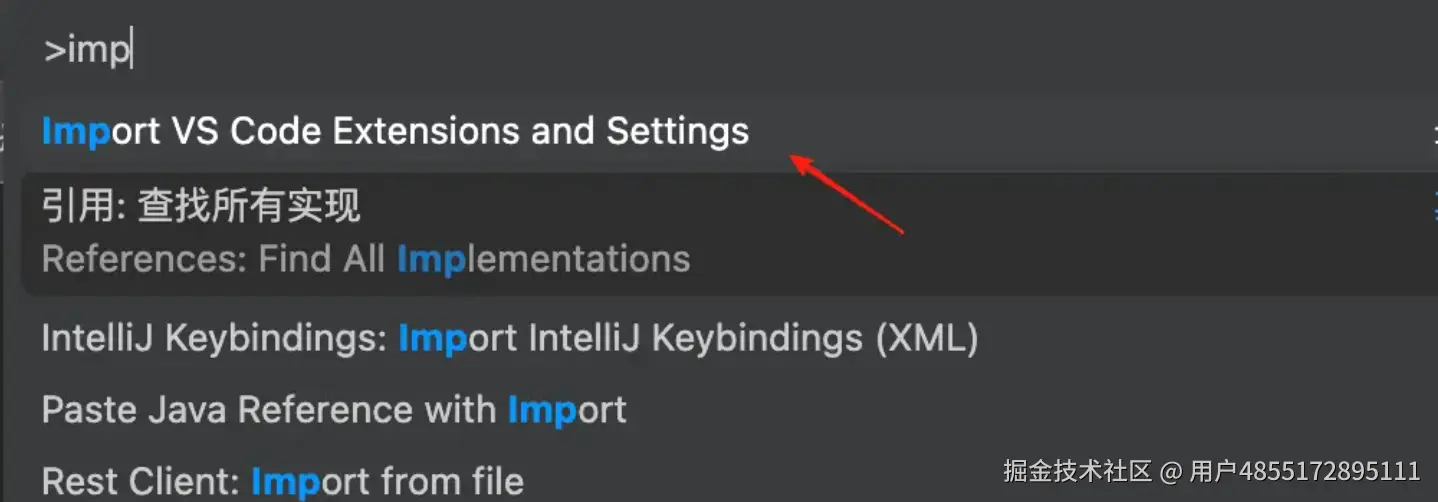1438x502 pixels.
Task: Click the Java reference paste command
Action: pyautogui.click(x=334, y=409)
